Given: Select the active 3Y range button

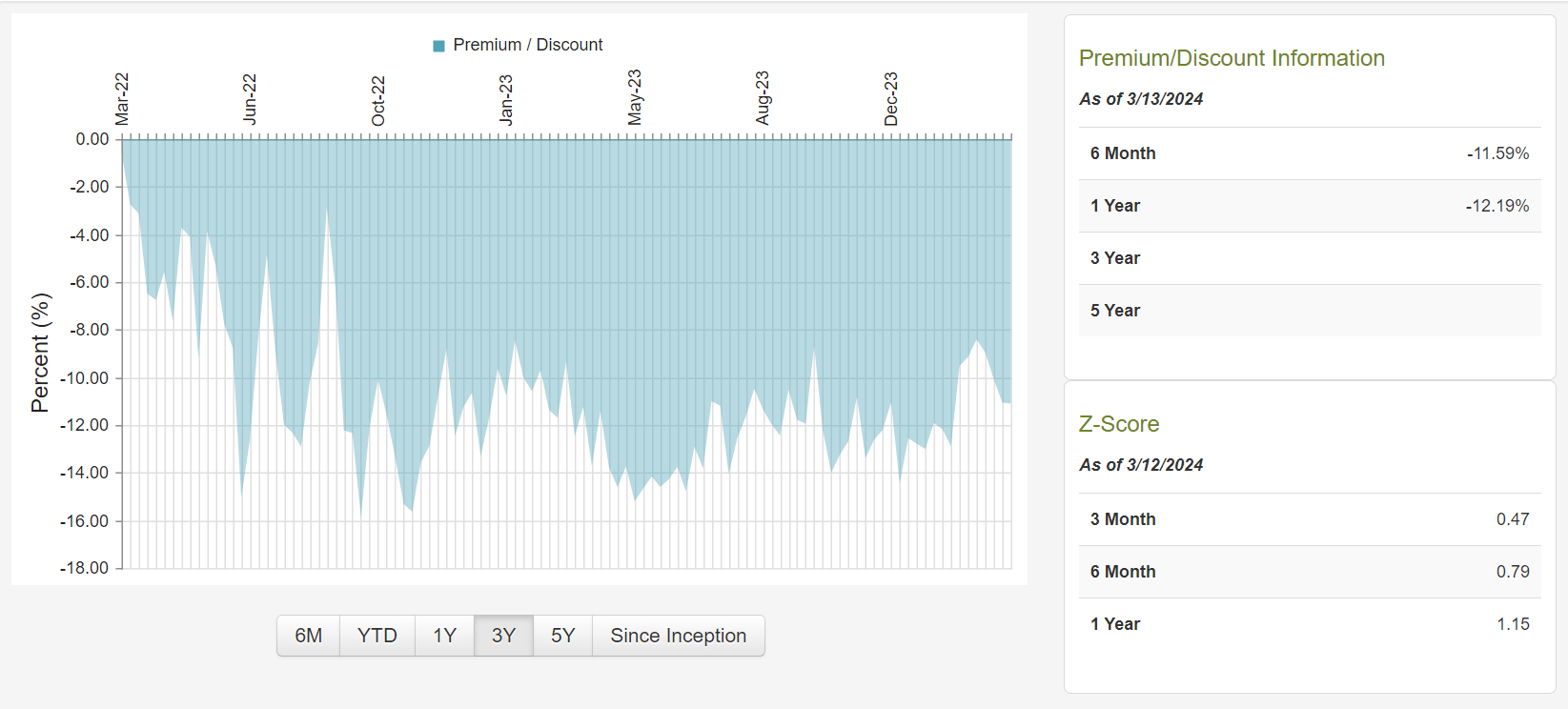Looking at the screenshot, I should (x=503, y=636).
